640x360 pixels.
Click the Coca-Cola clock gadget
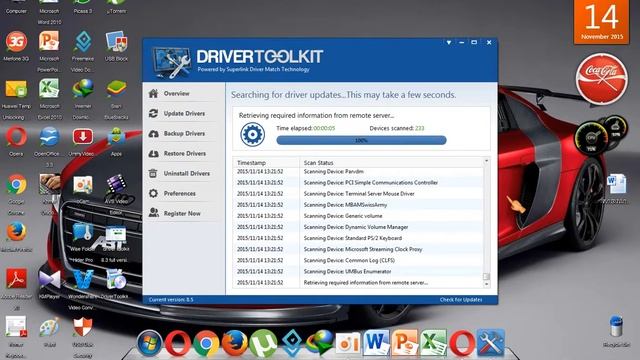602,78
